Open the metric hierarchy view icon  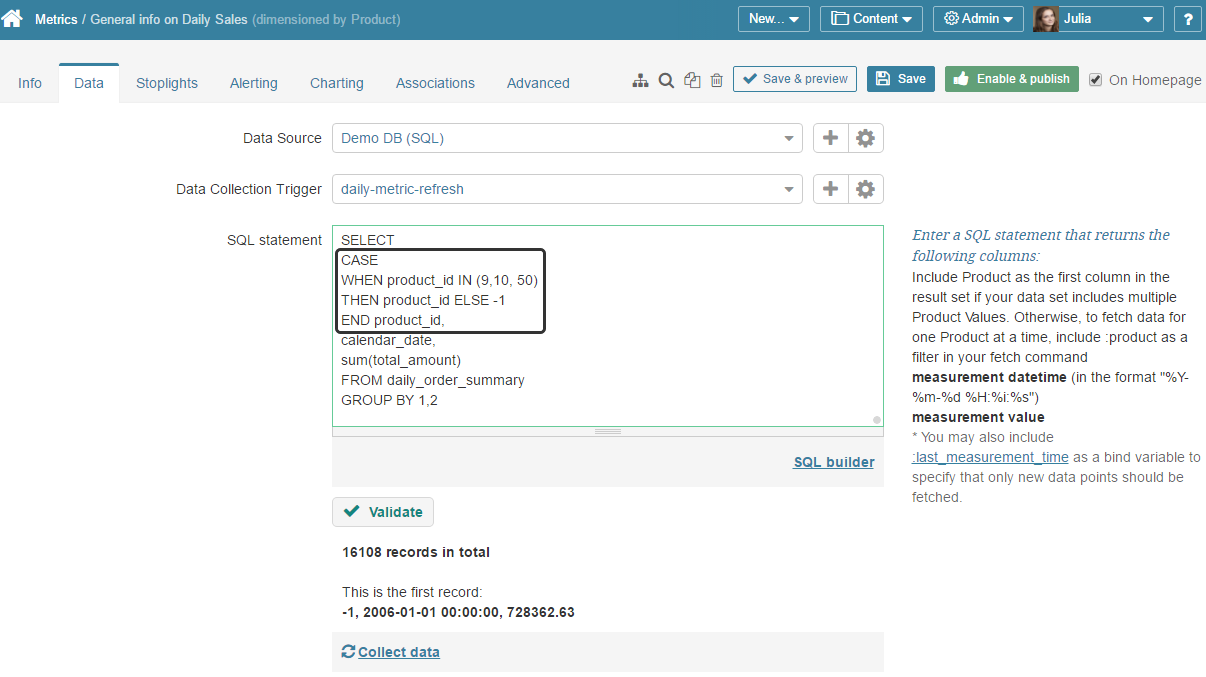pyautogui.click(x=640, y=79)
